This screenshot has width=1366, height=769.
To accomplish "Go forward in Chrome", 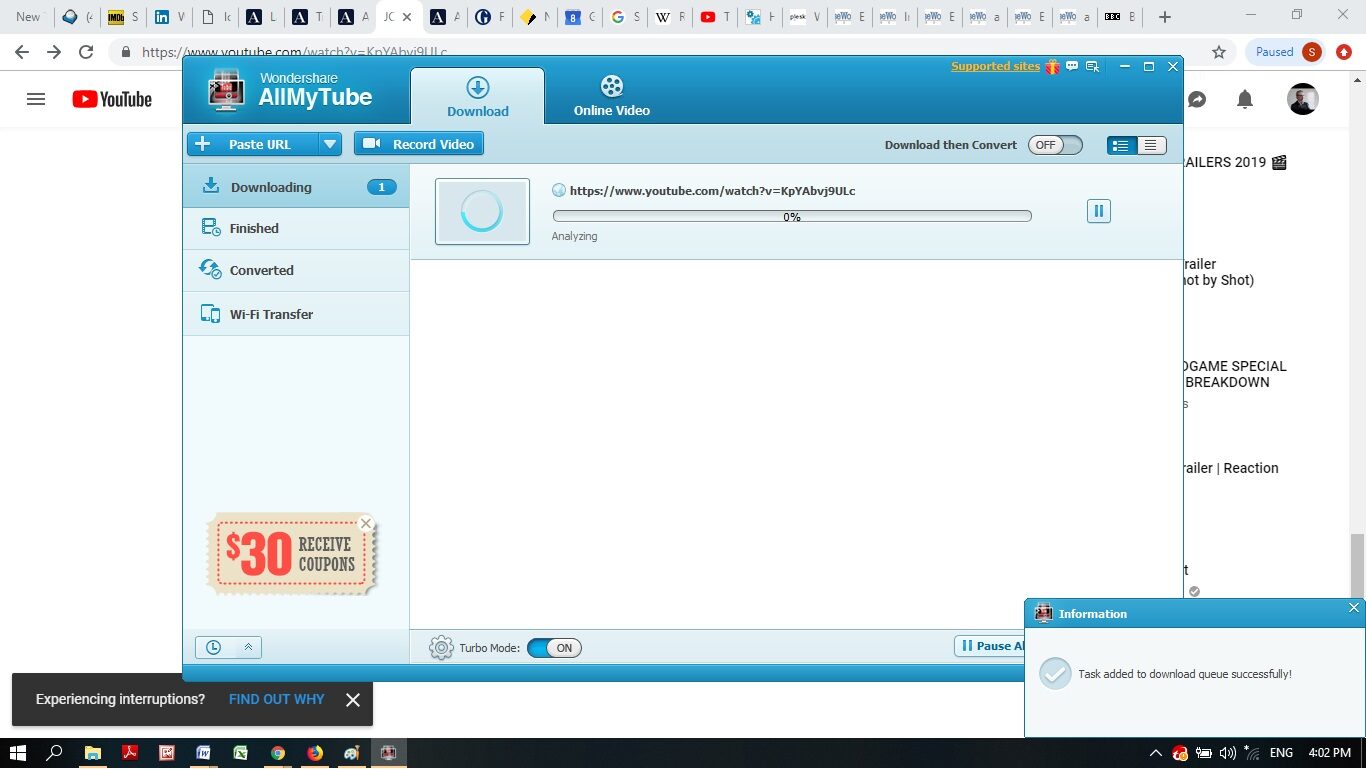I will click(54, 52).
